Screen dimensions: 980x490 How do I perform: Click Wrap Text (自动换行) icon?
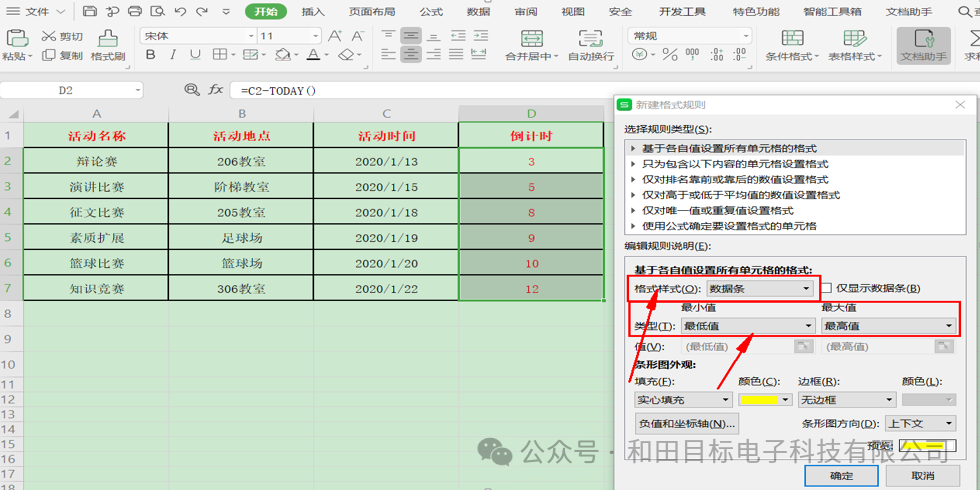tap(590, 39)
